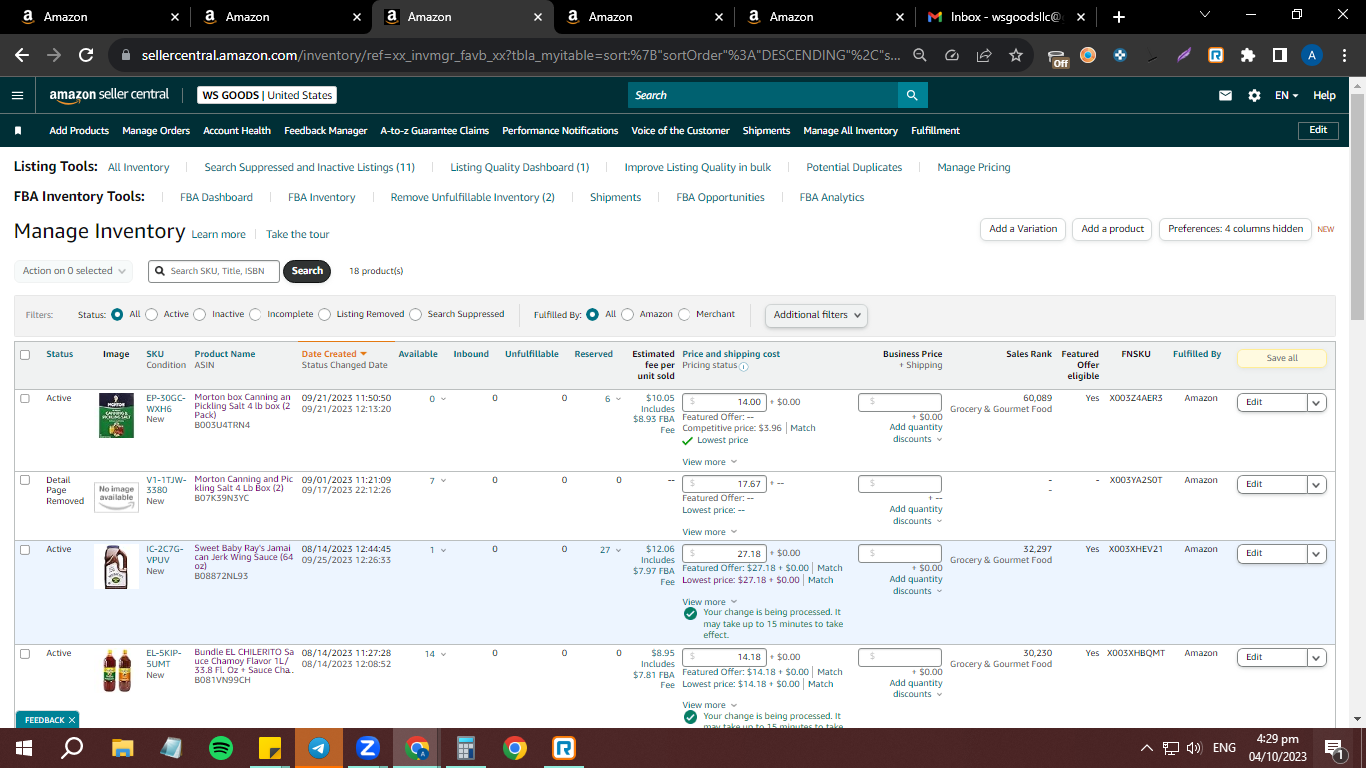Select the Active status filter
The image size is (1366, 768).
click(152, 314)
